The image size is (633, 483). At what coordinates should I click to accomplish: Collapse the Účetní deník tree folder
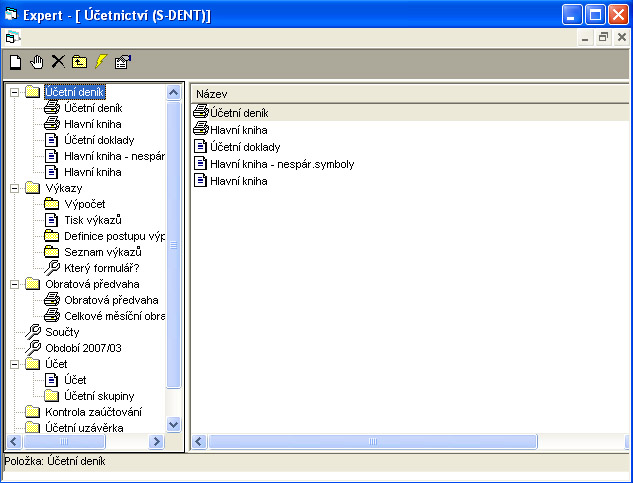pyautogui.click(x=14, y=93)
